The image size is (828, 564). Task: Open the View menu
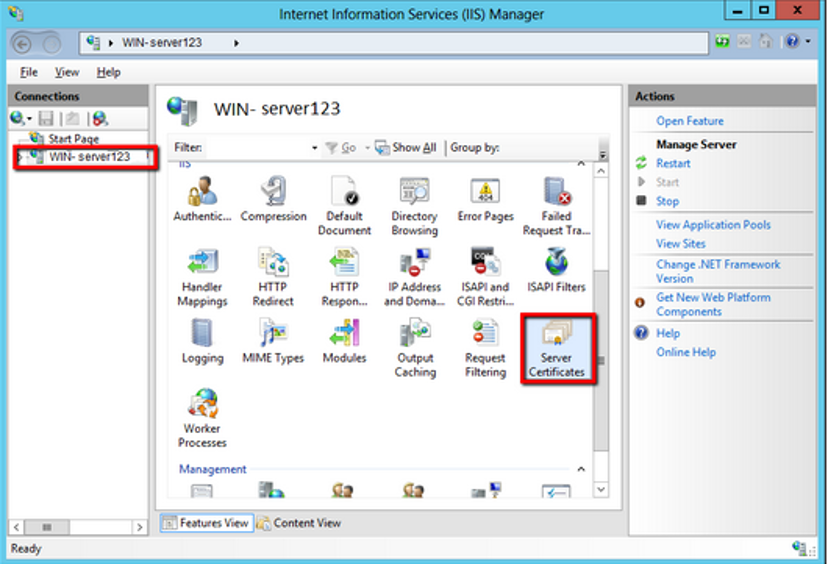point(67,72)
